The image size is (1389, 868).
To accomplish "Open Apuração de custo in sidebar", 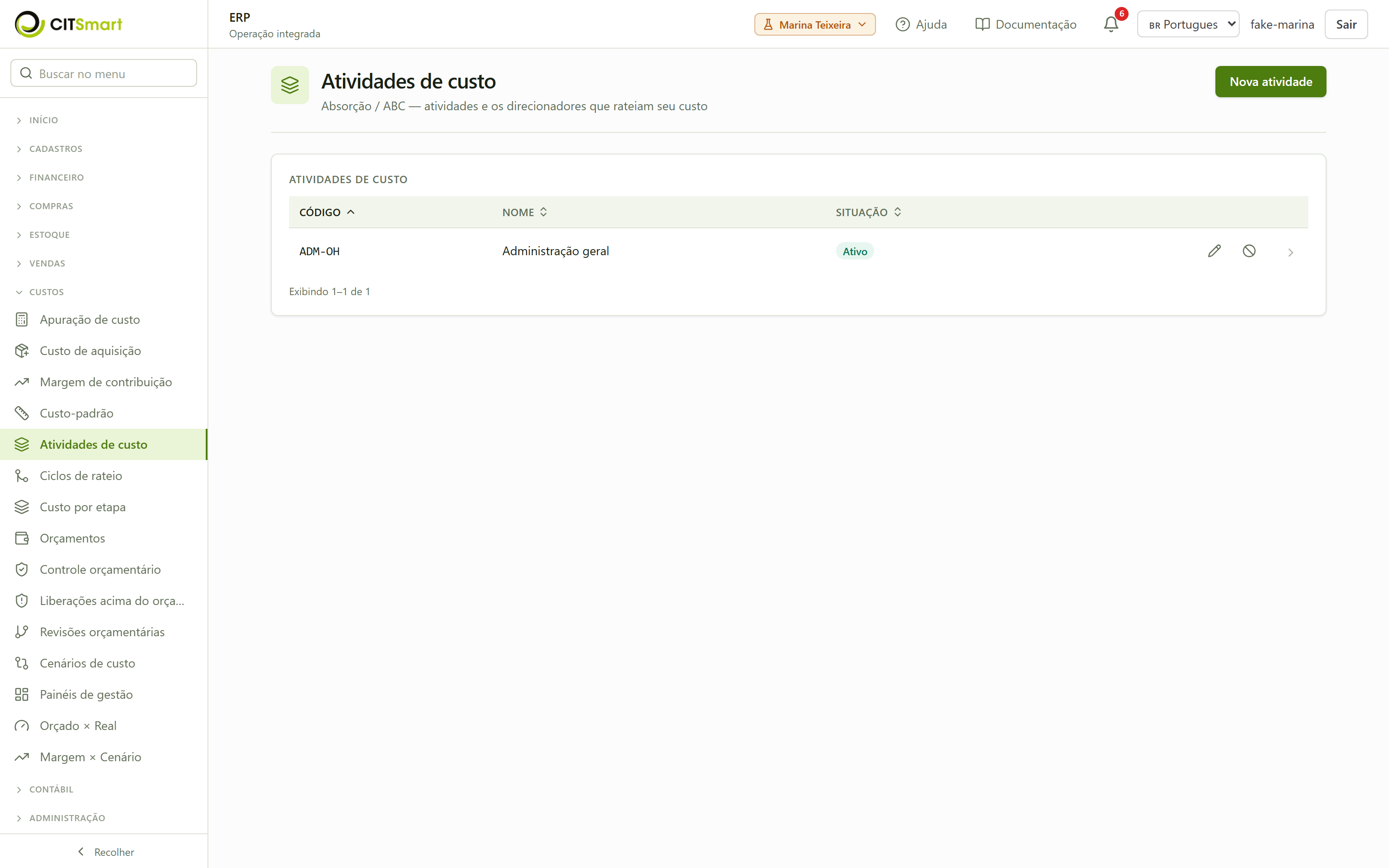I will pyautogui.click(x=104, y=319).
